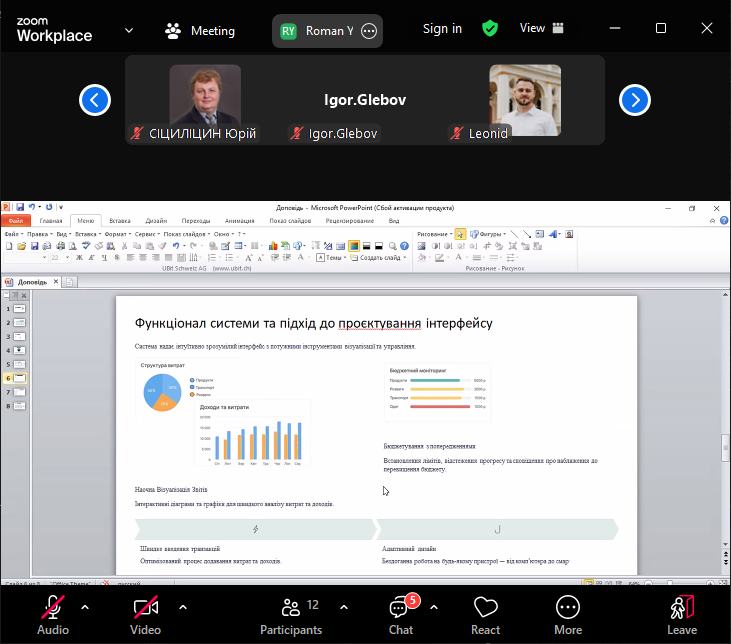Screen dimensions: 731x644
Task: Open the React emoji menu
Action: 486,612
